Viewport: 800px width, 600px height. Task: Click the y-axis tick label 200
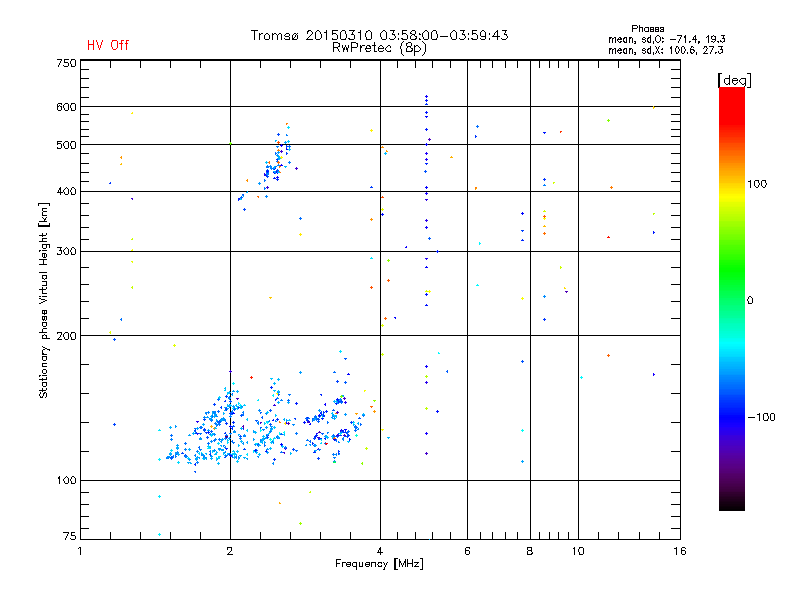[x=66, y=336]
